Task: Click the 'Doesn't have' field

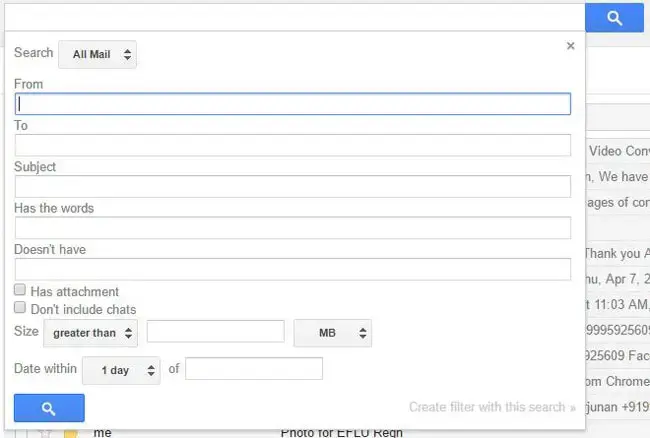Action: click(x=293, y=269)
